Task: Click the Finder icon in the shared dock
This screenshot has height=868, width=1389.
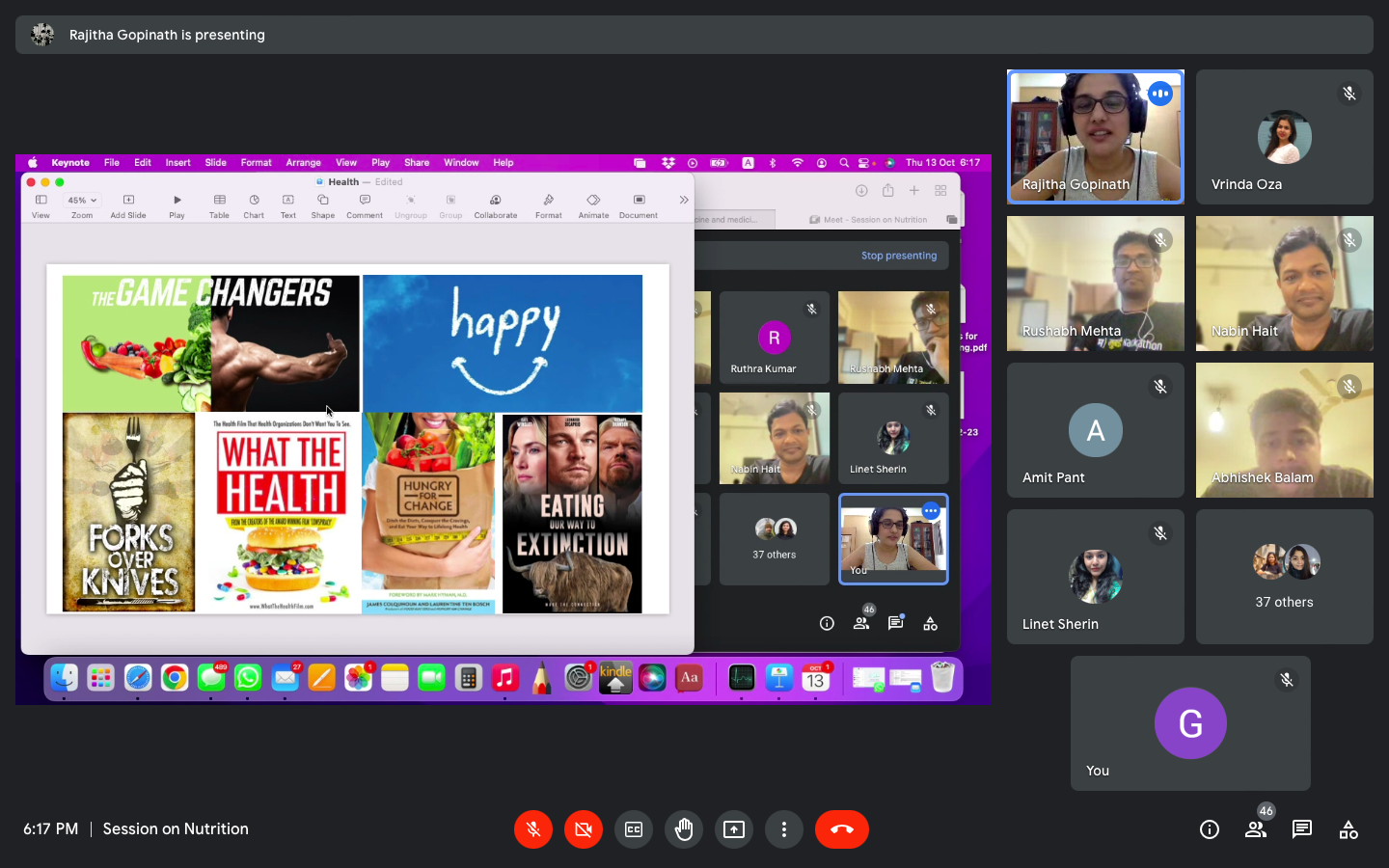Action: point(64,679)
